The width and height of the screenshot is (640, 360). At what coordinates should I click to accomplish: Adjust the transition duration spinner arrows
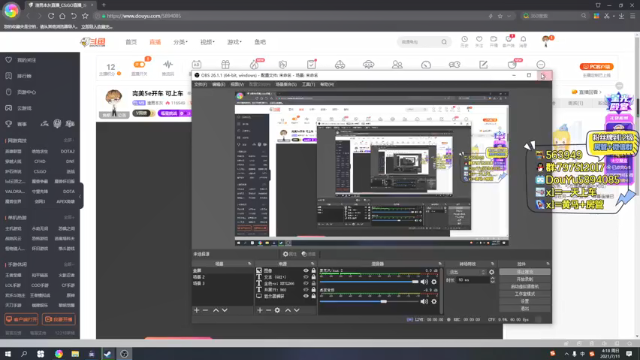click(492, 280)
